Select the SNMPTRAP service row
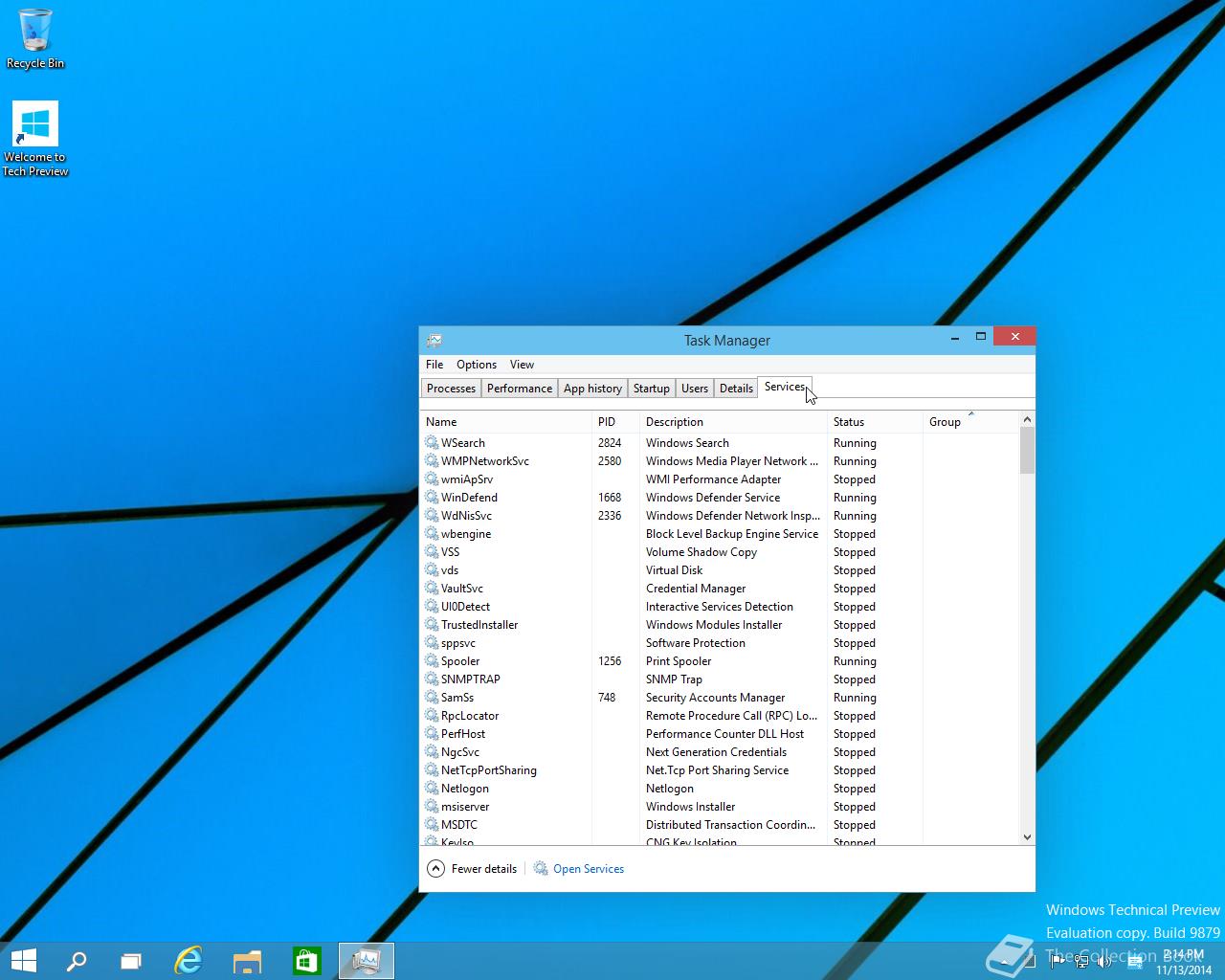1225x980 pixels. point(720,679)
